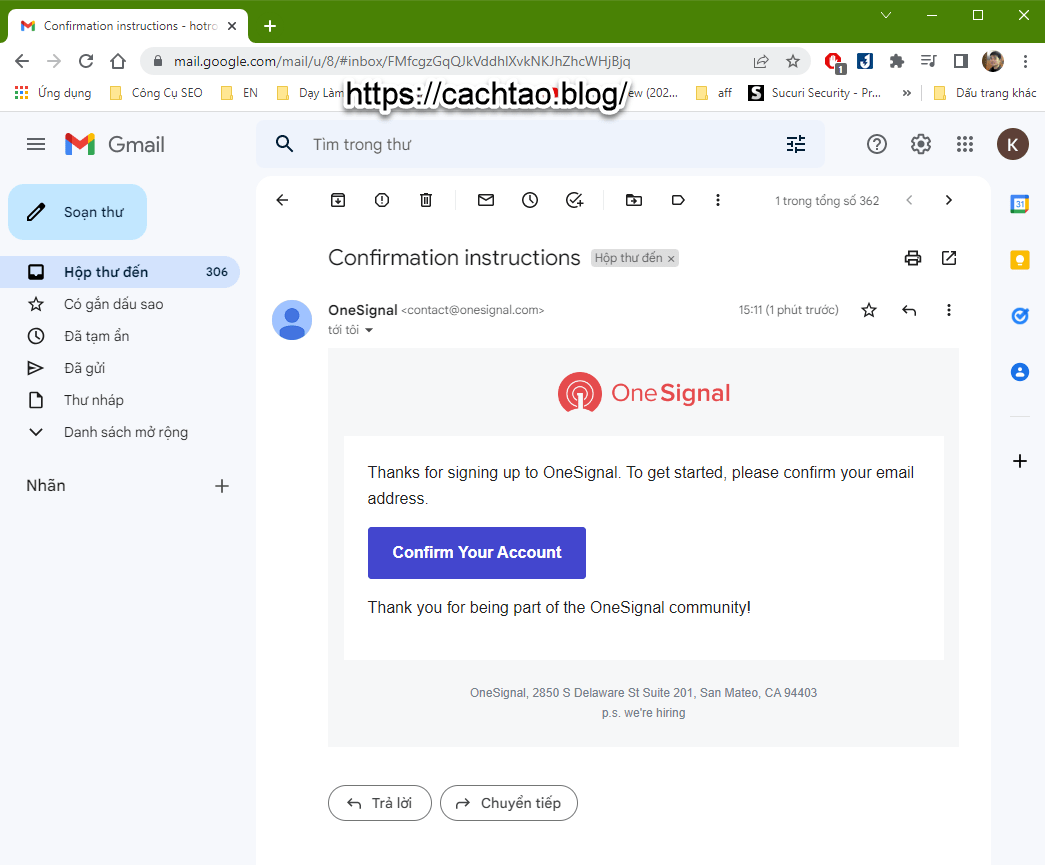Viewport: 1045px width, 865px height.
Task: Open Gmail support help icon
Action: [877, 144]
